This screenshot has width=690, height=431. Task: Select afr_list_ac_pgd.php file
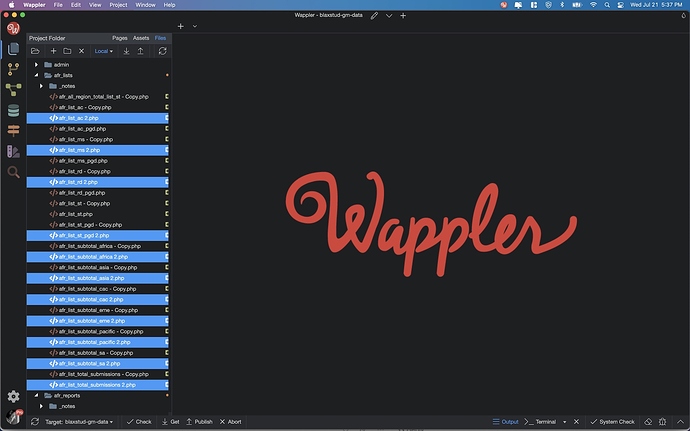tap(97, 129)
